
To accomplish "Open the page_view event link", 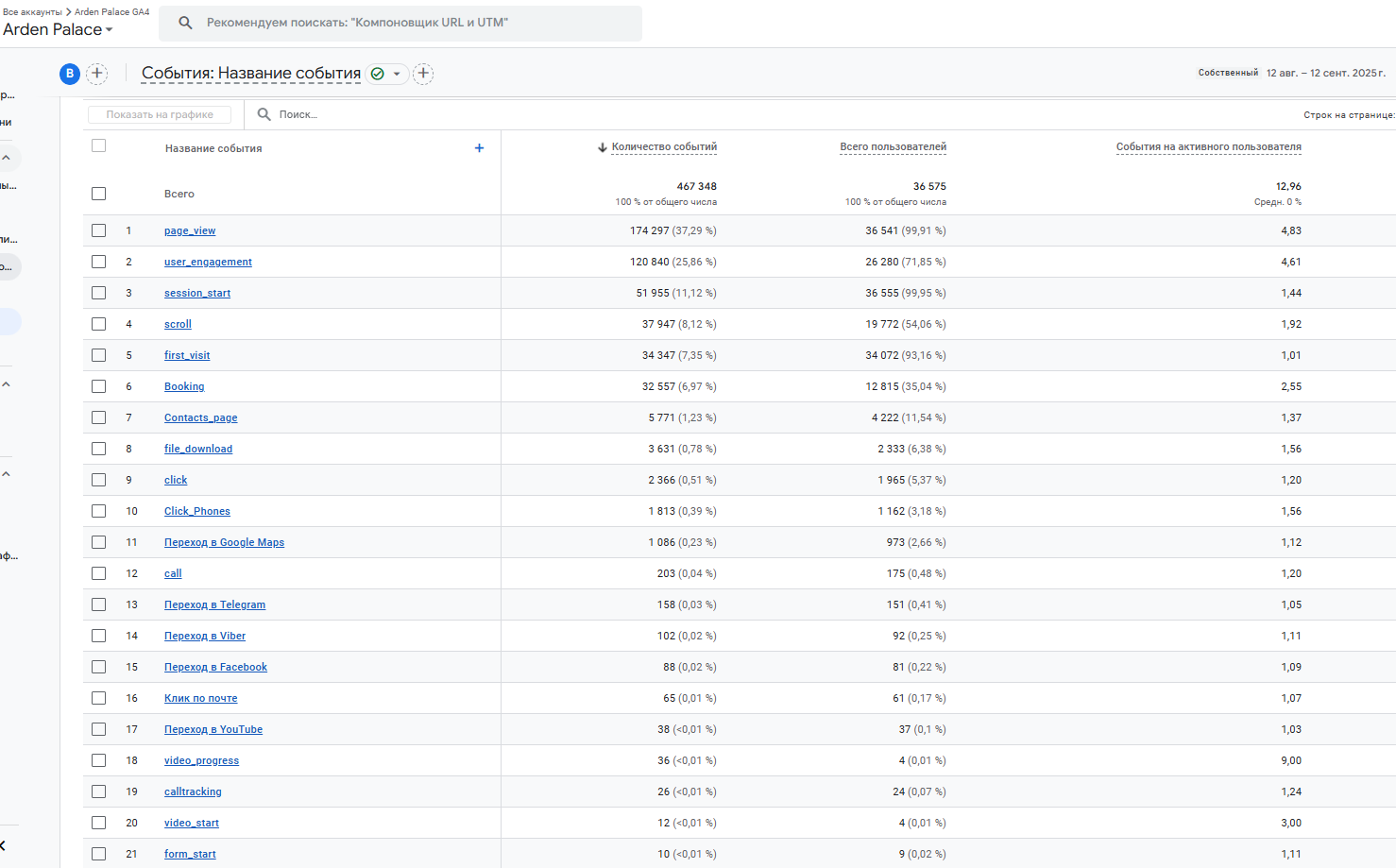I will (190, 230).
